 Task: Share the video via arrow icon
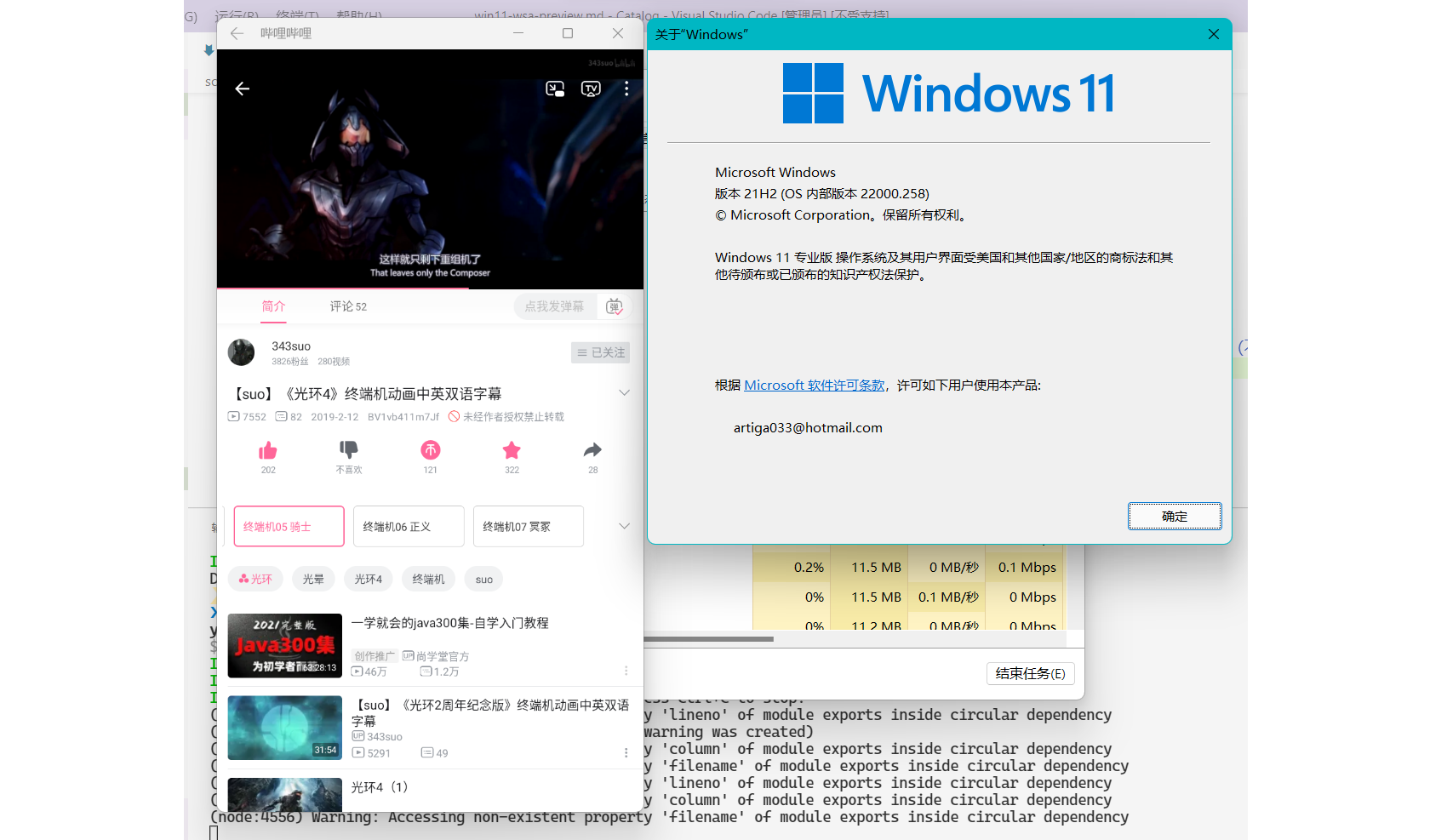coord(593,449)
